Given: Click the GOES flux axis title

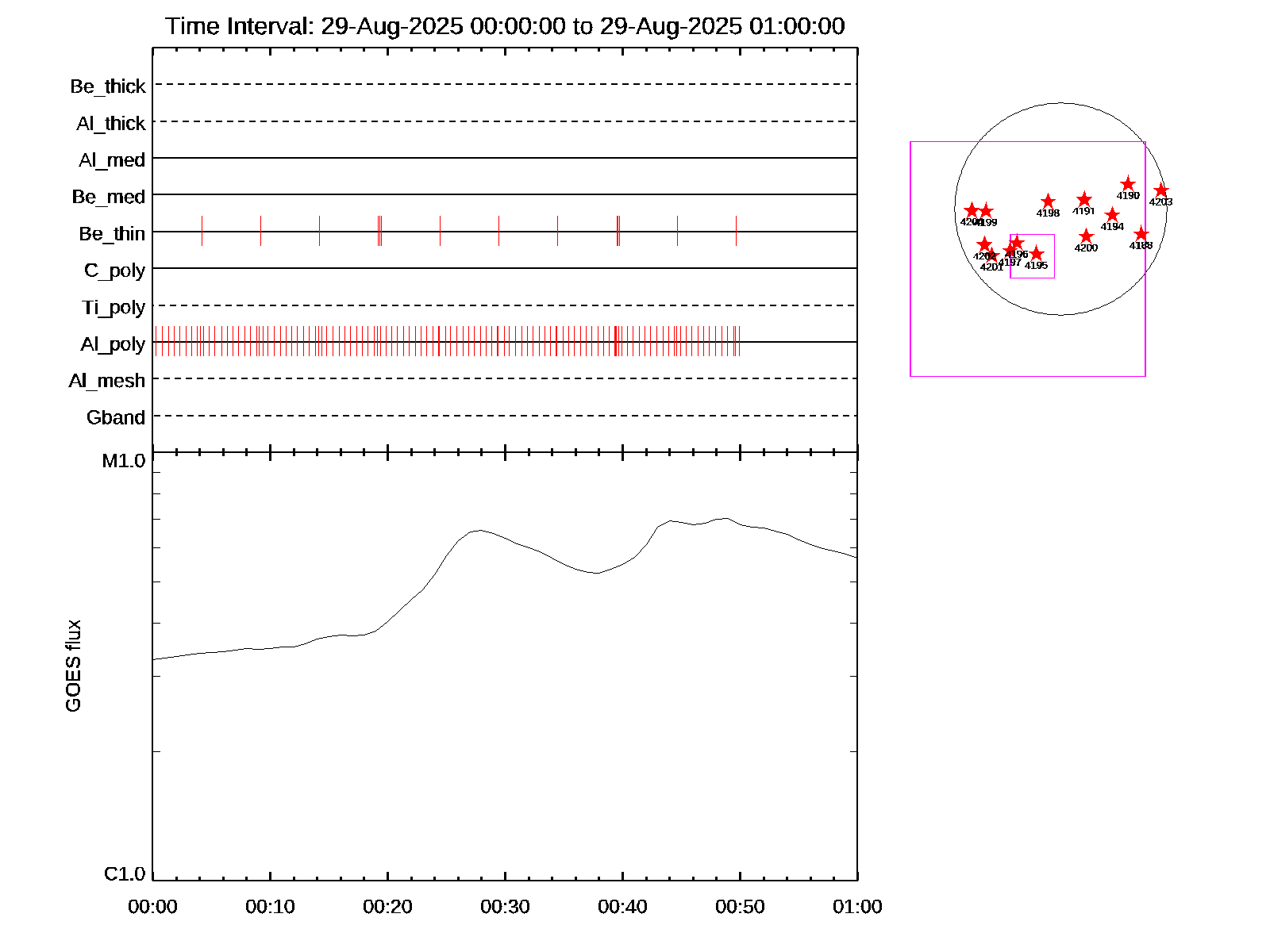Looking at the screenshot, I should coord(73,666).
